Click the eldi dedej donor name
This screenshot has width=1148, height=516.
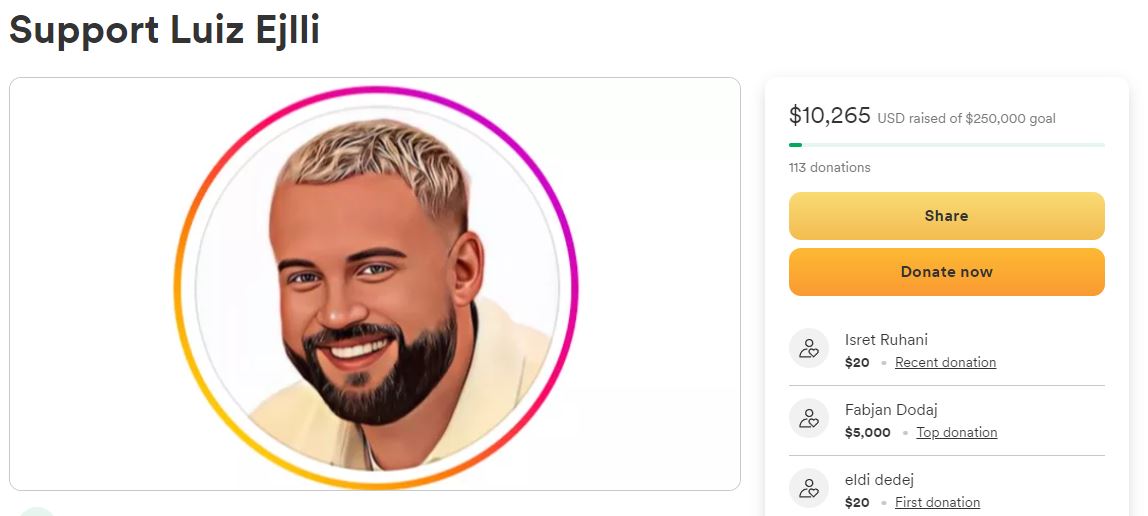click(x=879, y=480)
